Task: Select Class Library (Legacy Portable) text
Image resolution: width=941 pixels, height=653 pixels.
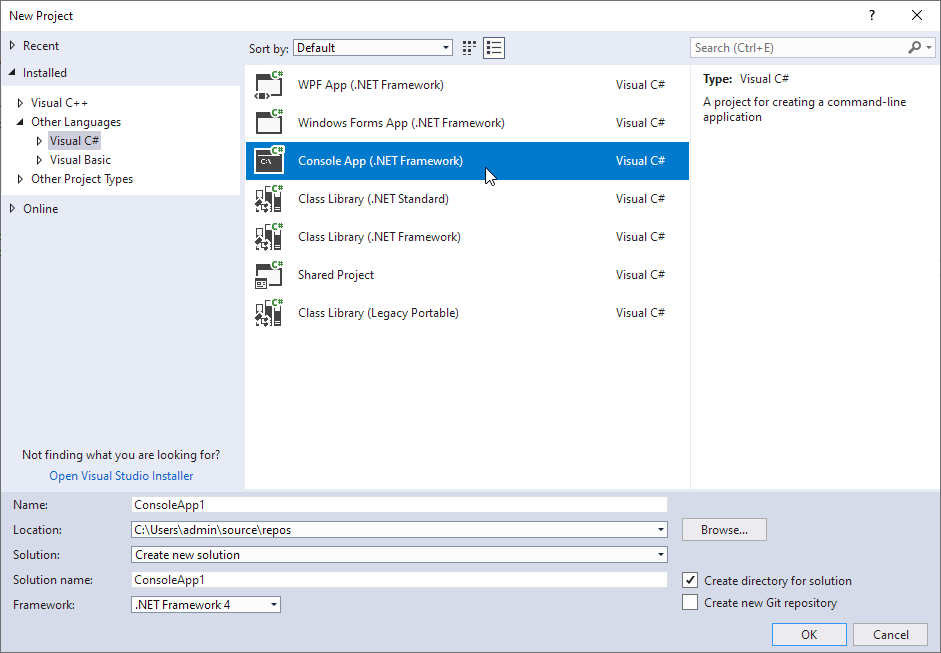Action: [x=378, y=313]
